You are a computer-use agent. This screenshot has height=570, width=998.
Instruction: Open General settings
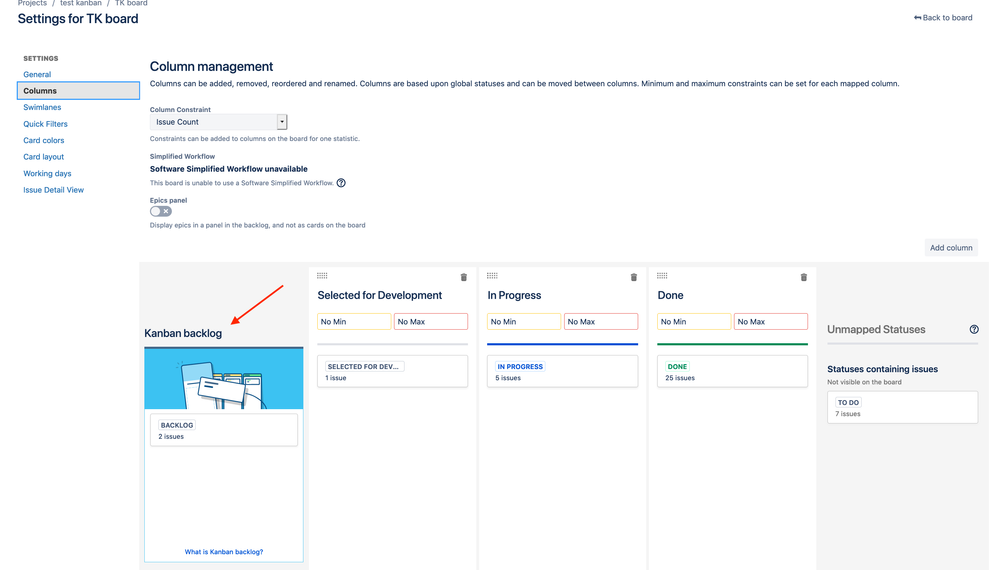(37, 74)
